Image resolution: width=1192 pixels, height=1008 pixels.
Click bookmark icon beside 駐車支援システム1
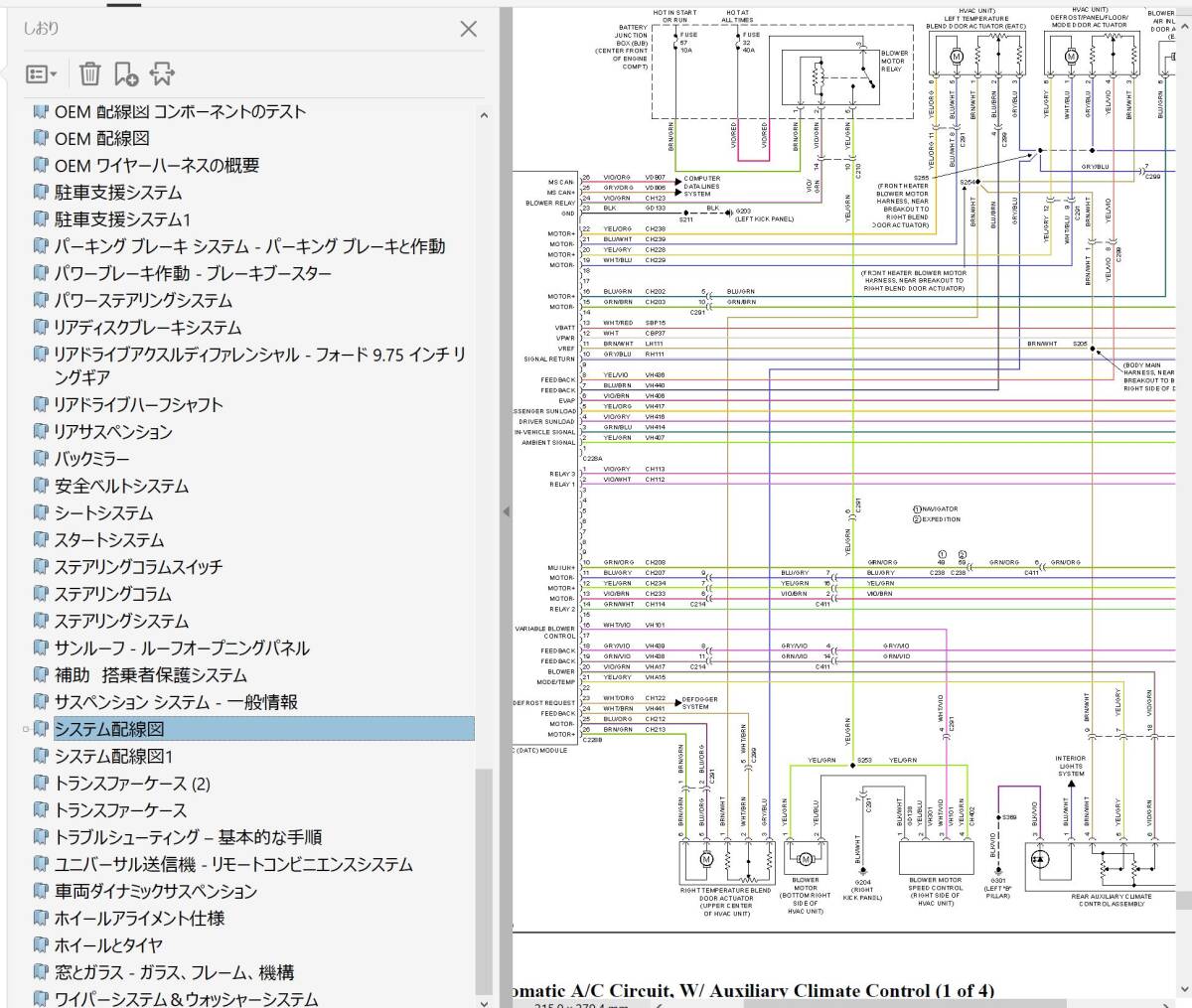point(41,218)
